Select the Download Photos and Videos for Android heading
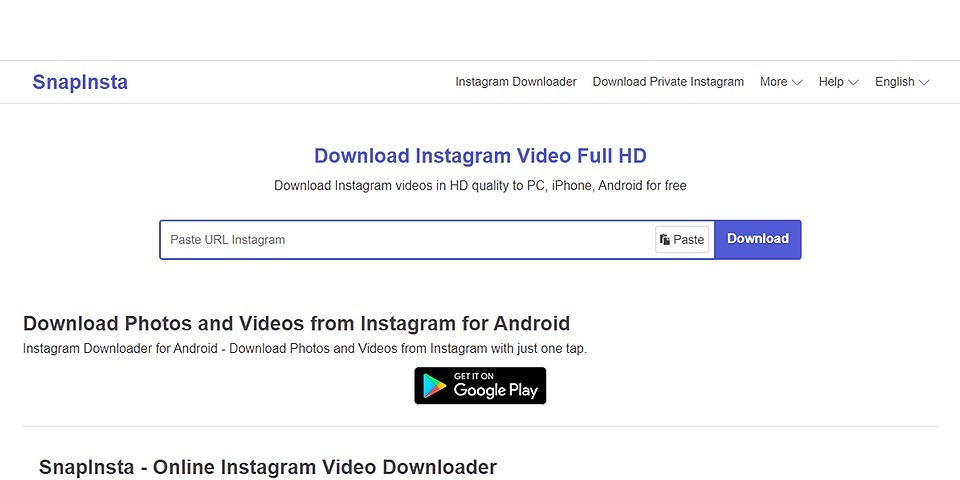The height and width of the screenshot is (480, 960). pos(296,323)
